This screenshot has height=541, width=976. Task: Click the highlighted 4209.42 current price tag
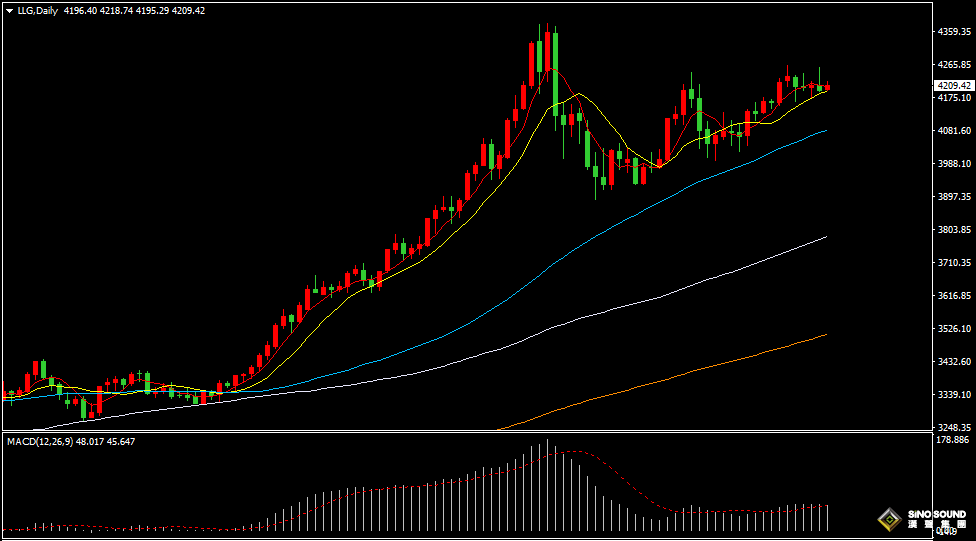point(953,86)
